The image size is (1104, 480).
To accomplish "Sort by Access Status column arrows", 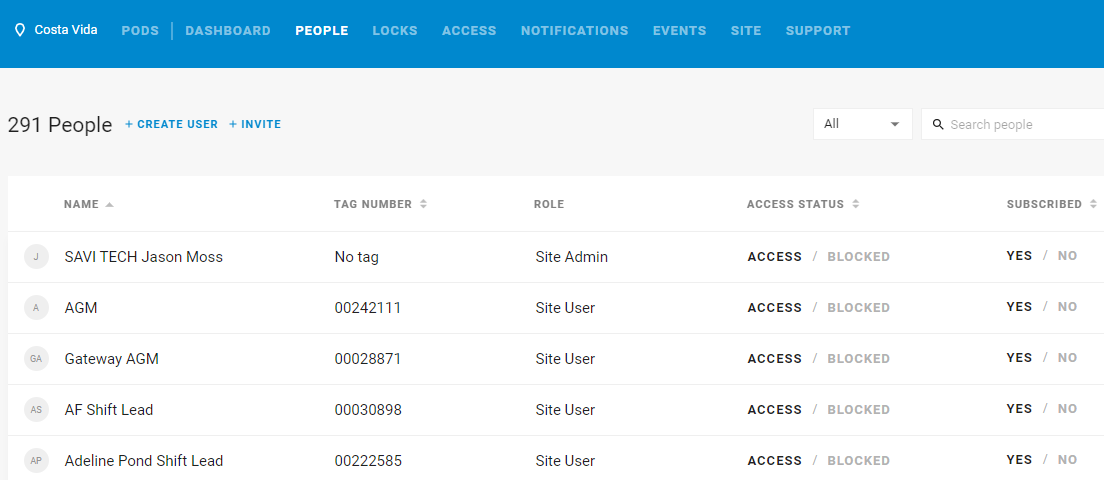I will tap(855, 204).
